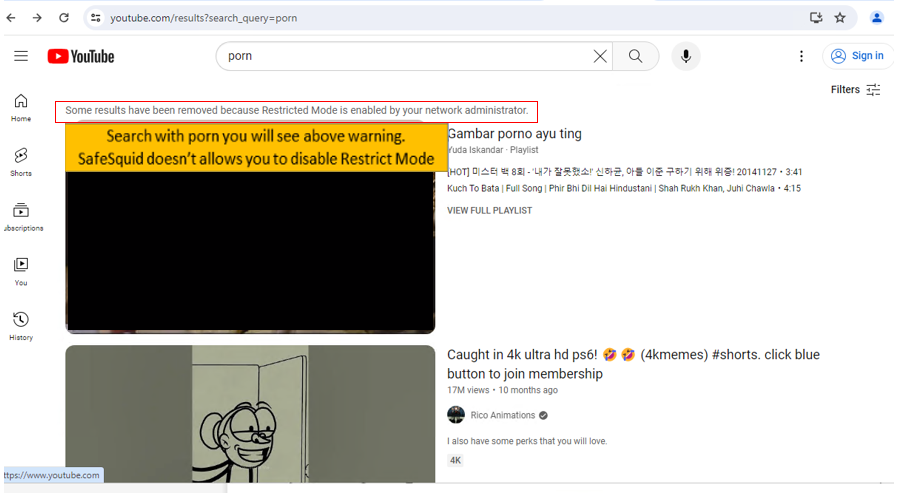The image size is (901, 495).
Task: Open Rico Animations channel name
Action: [x=503, y=415]
